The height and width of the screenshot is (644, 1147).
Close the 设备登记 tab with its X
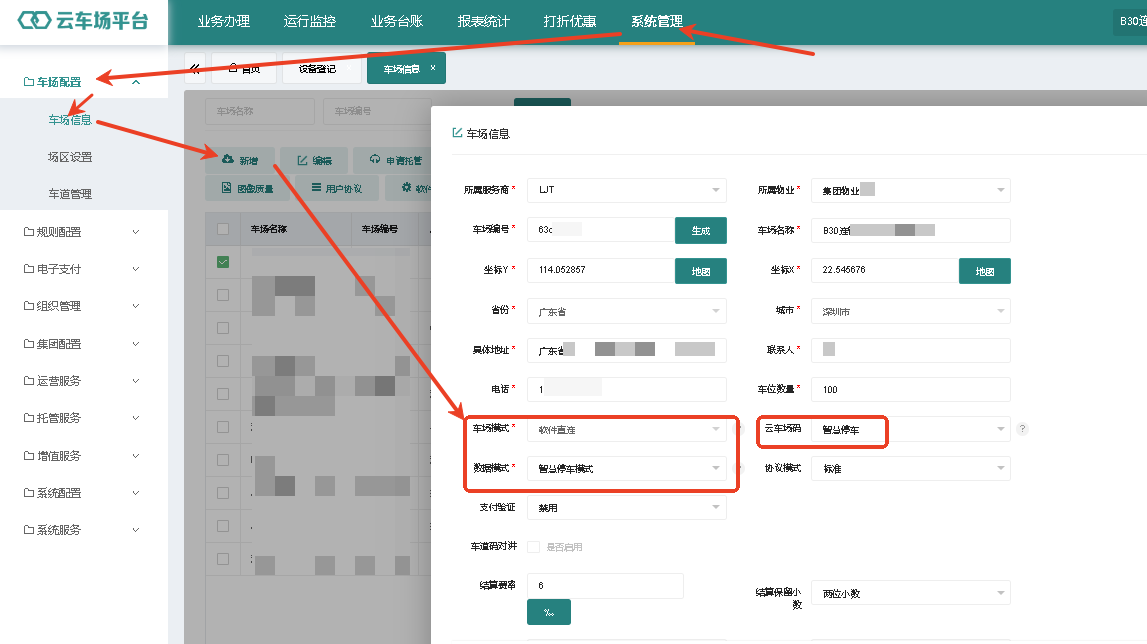click(x=350, y=68)
